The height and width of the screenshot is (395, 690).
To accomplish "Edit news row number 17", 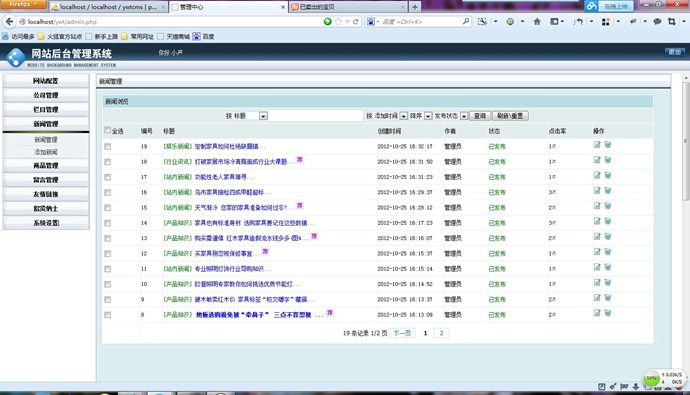I will pyautogui.click(x=597, y=176).
